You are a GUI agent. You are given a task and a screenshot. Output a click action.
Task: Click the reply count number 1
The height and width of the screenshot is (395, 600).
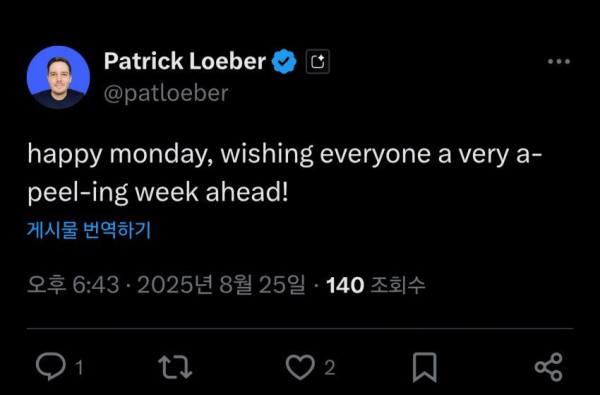(x=79, y=368)
